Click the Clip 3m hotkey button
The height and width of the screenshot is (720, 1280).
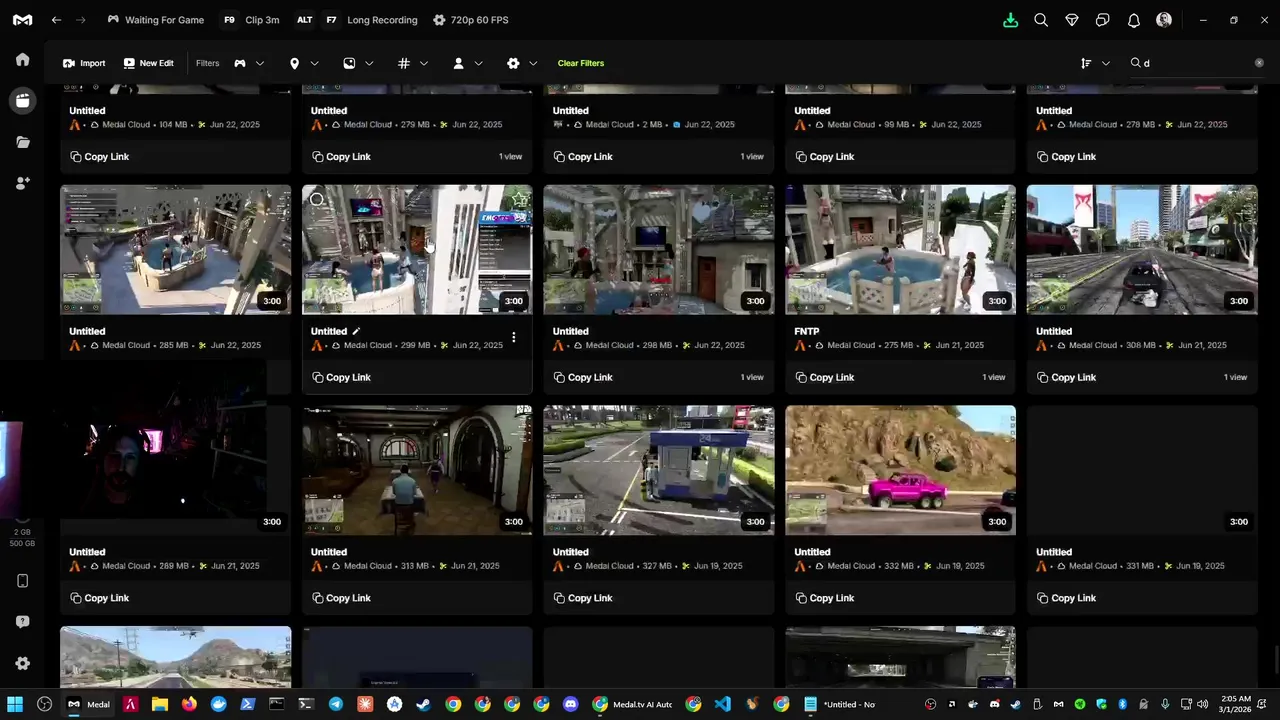pos(250,20)
